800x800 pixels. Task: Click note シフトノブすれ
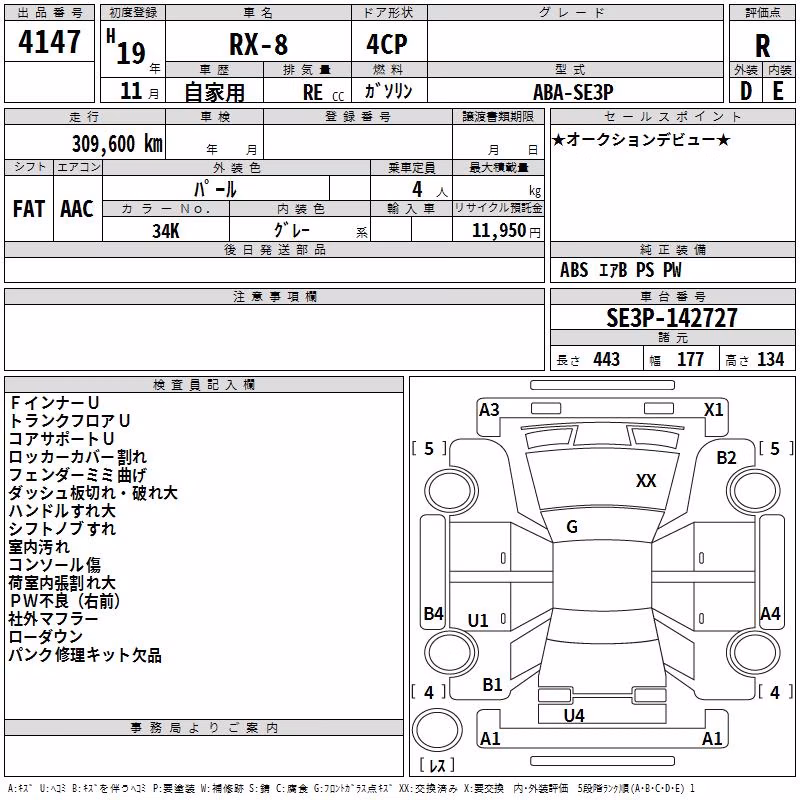coord(62,529)
